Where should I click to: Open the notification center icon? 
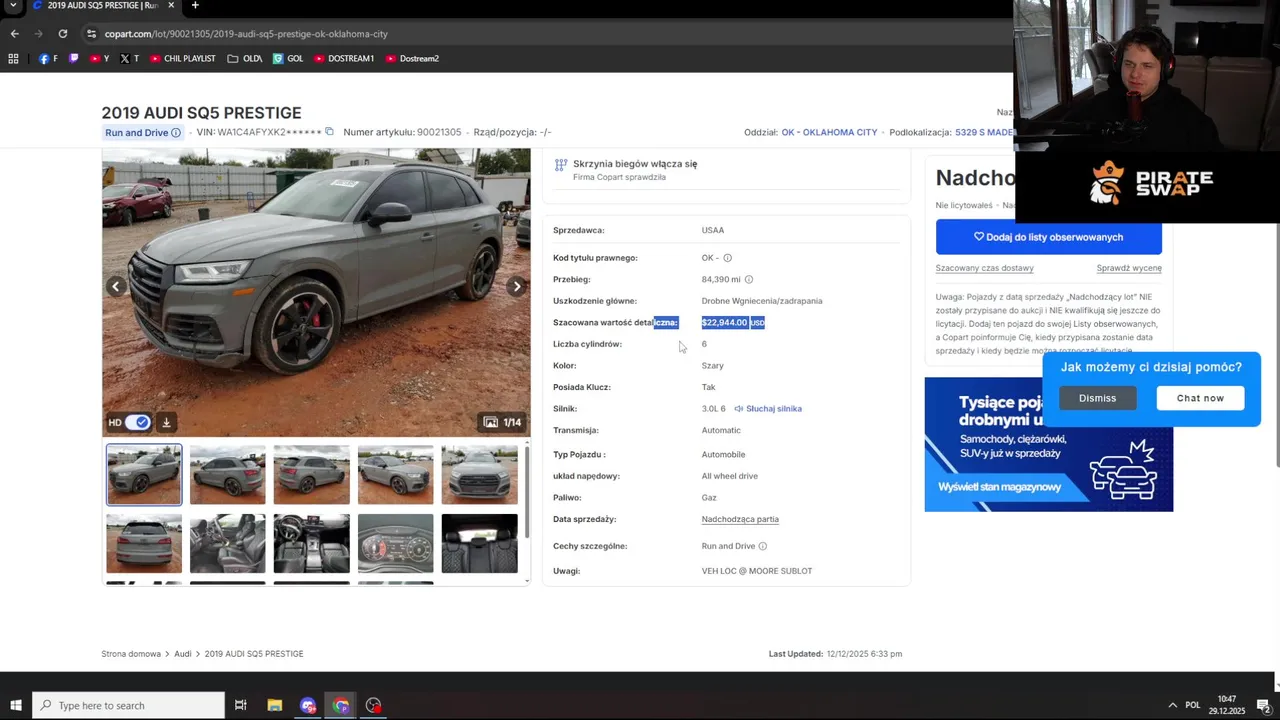tap(1264, 705)
